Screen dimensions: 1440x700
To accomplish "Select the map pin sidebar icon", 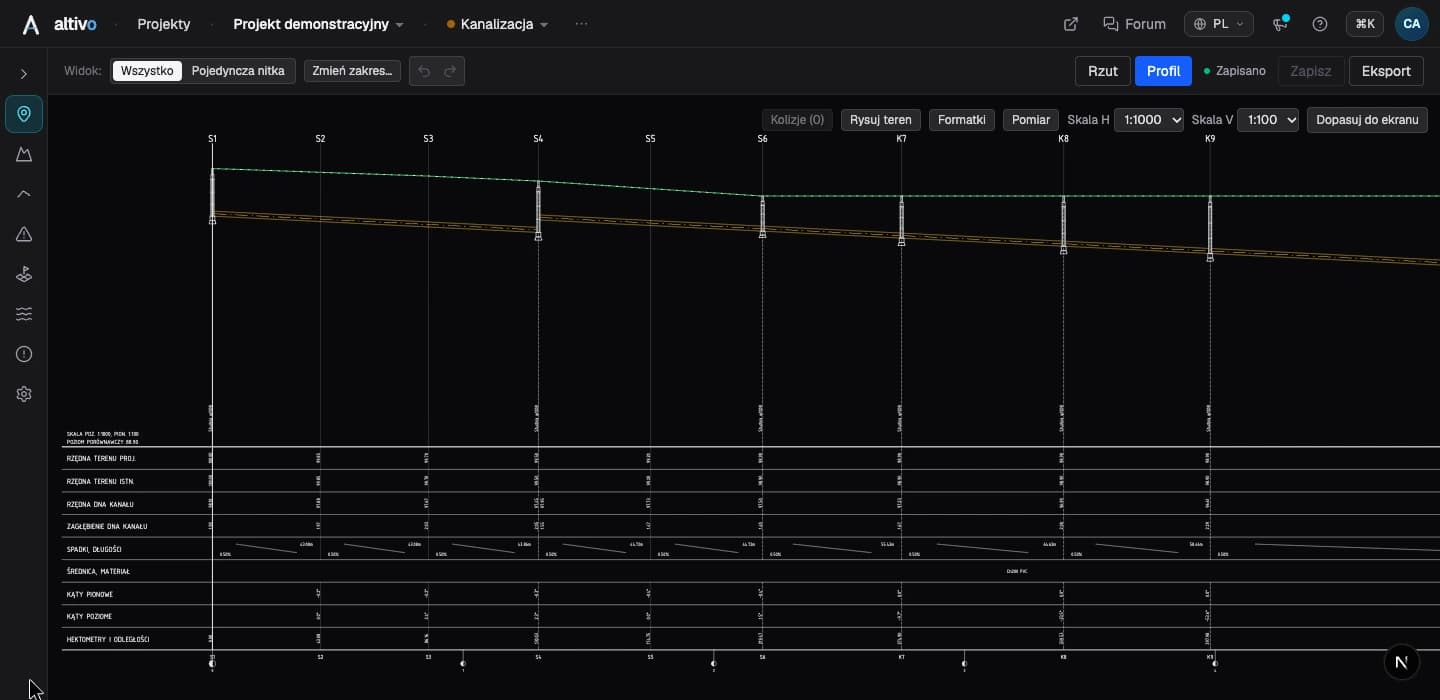I will pyautogui.click(x=24, y=114).
